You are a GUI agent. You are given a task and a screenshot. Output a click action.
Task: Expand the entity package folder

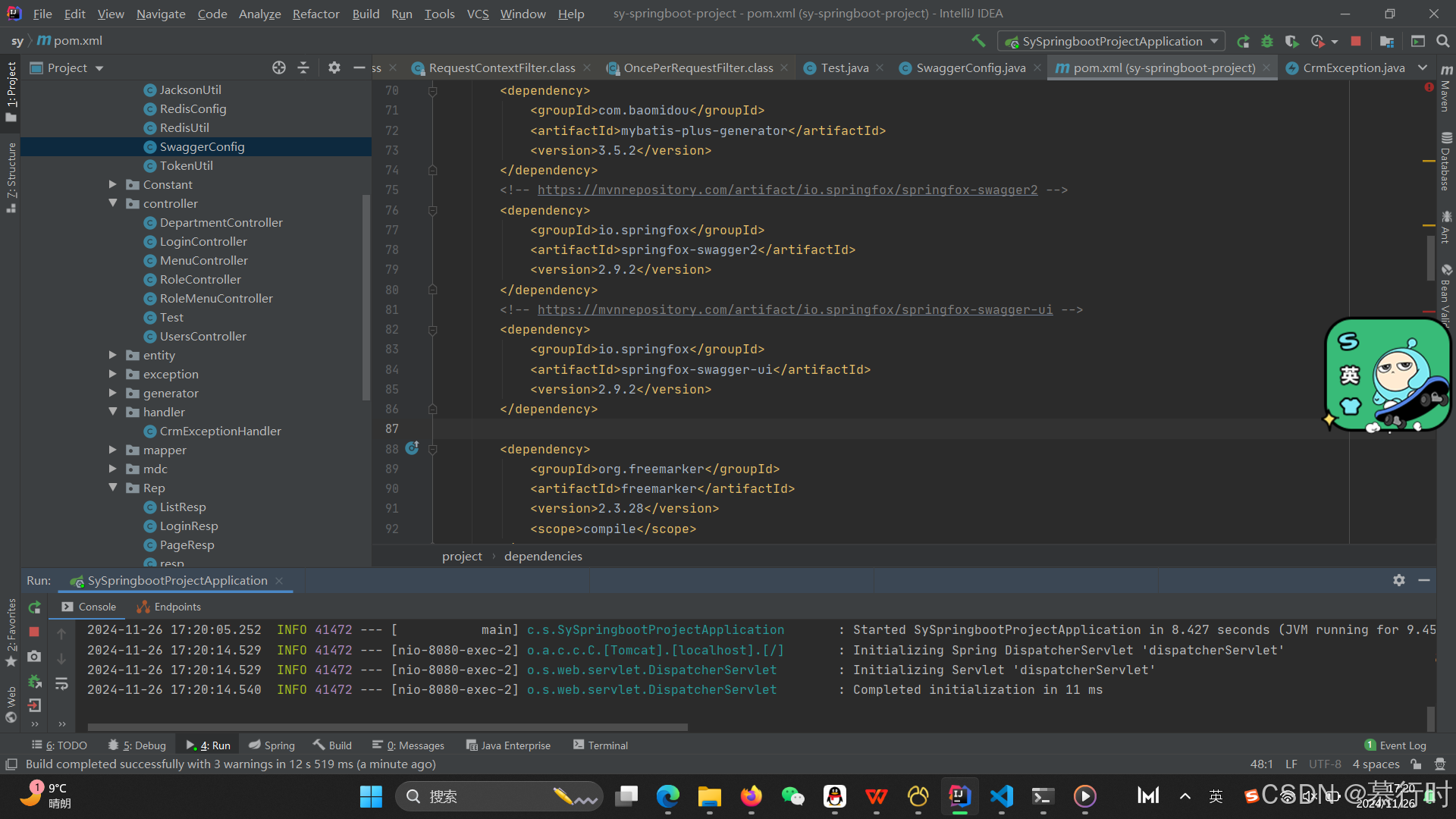(114, 355)
